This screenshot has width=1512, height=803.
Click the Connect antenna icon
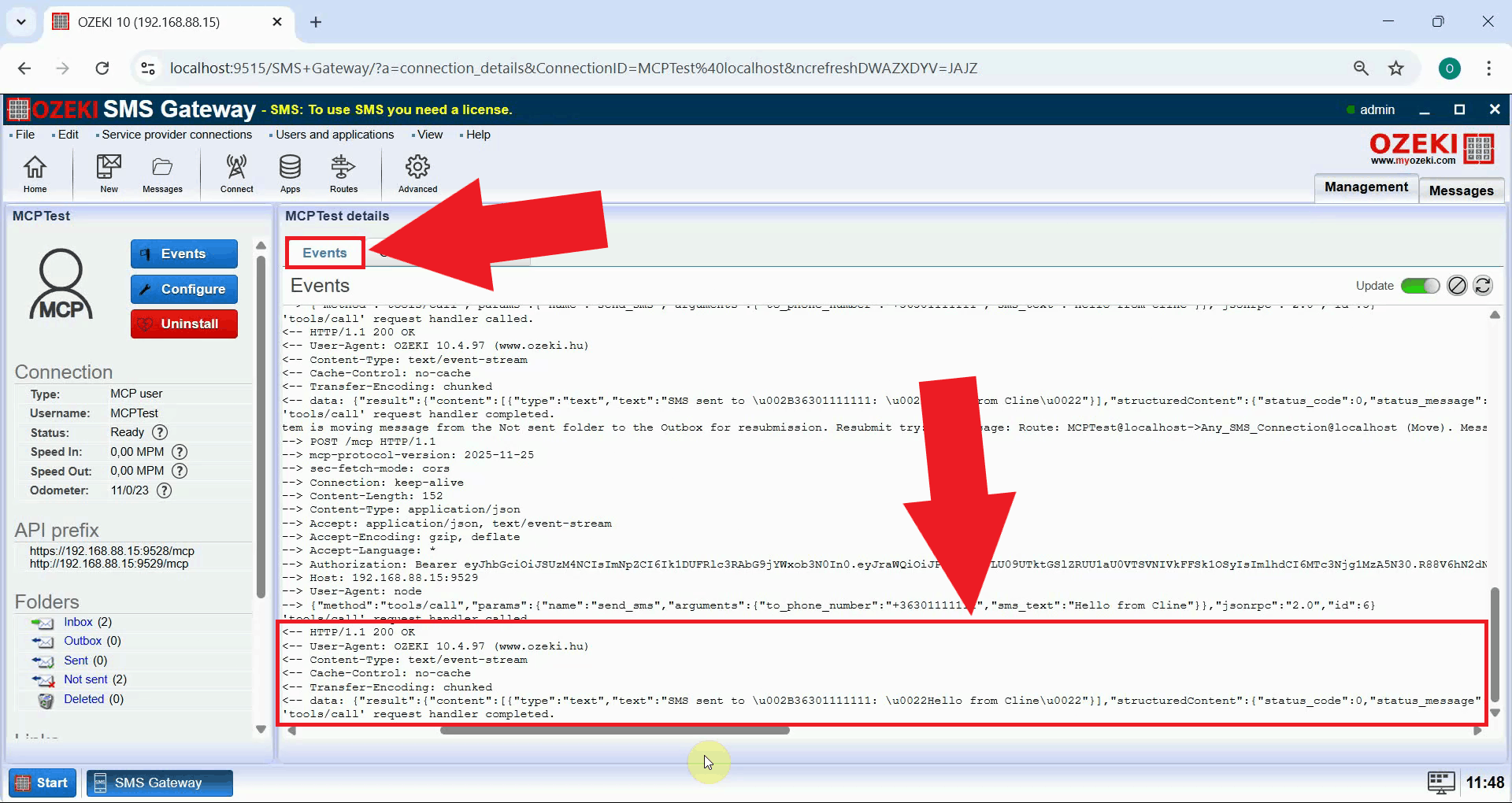236,173
